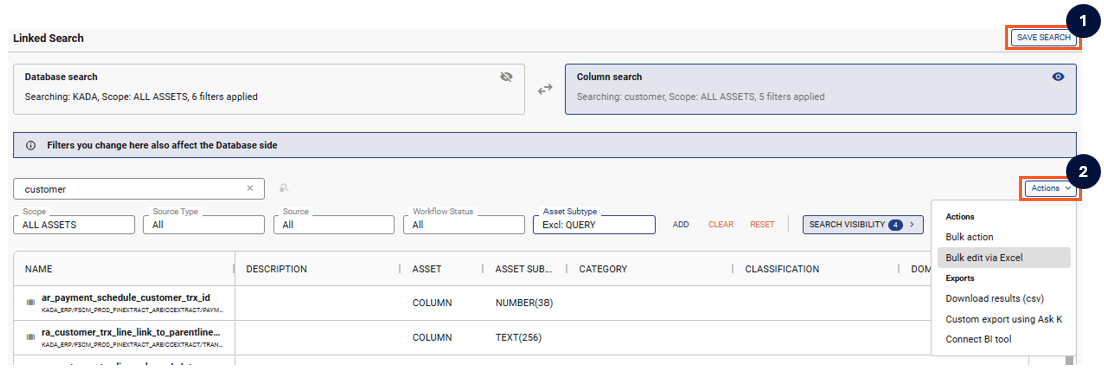Viewport: 1104px width, 372px height.
Task: Click column icon beside ar_payment_schedule_customer_trx_id
Action: pos(30,303)
